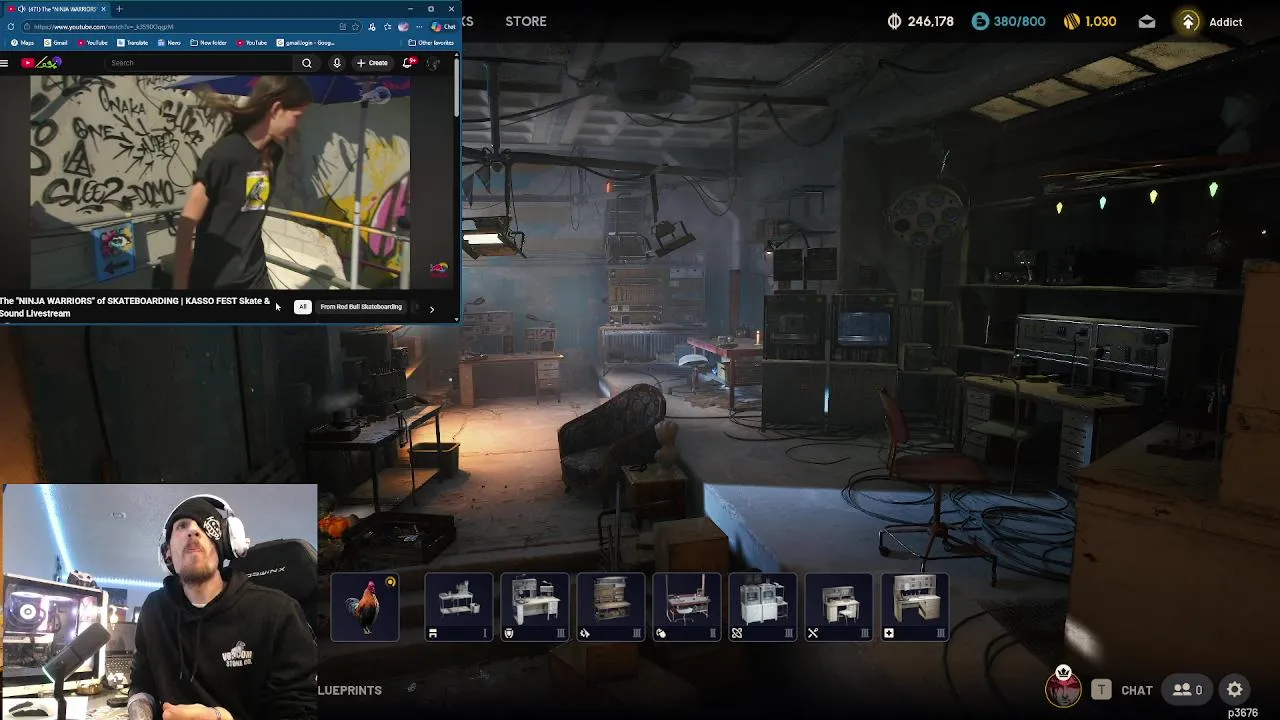Open the level I Workbench station card
Screen dimensions: 1280x720
coord(459,607)
